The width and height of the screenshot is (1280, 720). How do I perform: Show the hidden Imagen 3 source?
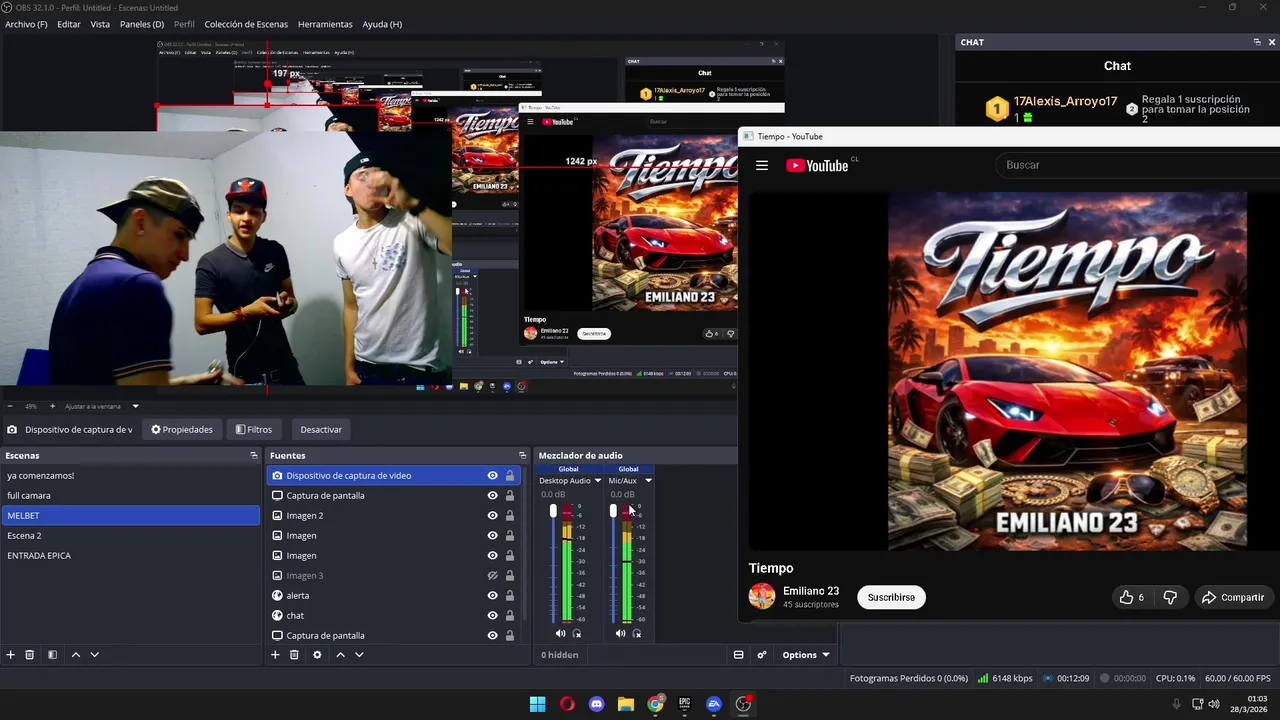[x=492, y=575]
